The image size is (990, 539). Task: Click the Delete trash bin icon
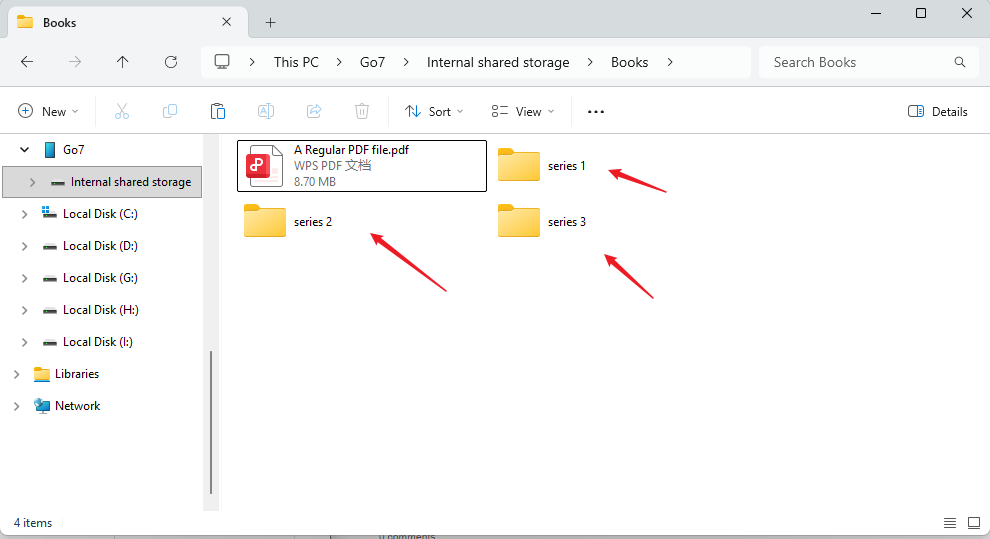click(x=362, y=112)
